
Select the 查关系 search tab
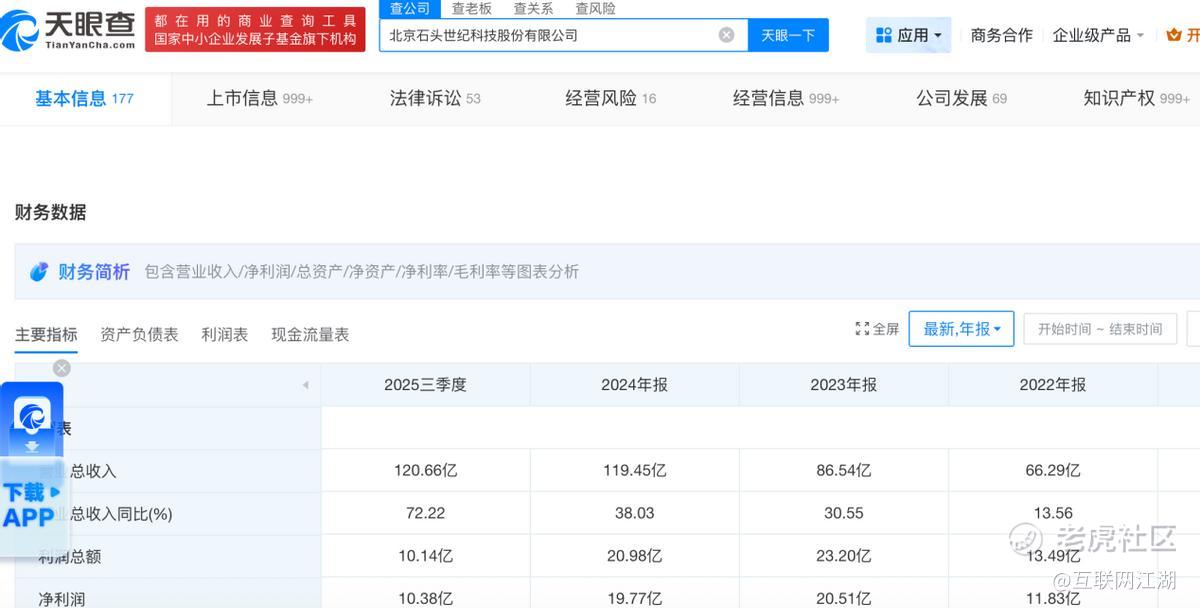point(534,8)
